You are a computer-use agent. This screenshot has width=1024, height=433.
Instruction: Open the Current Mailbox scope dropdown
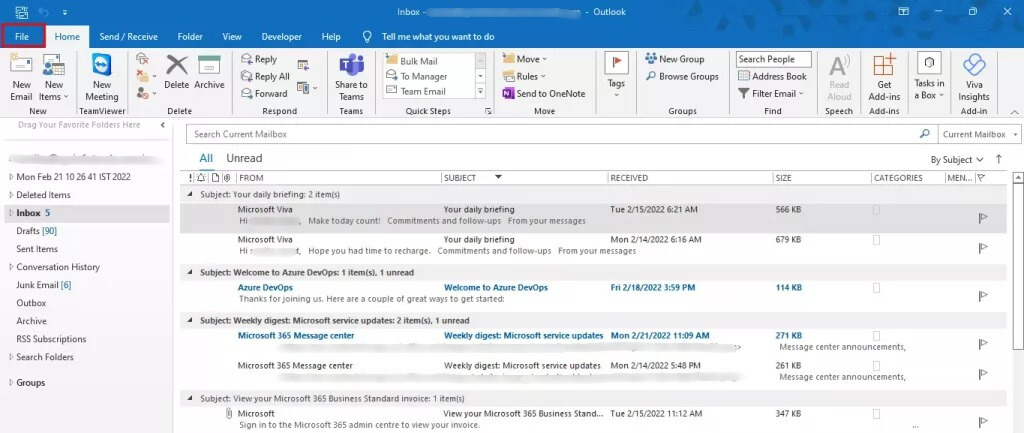coord(978,134)
